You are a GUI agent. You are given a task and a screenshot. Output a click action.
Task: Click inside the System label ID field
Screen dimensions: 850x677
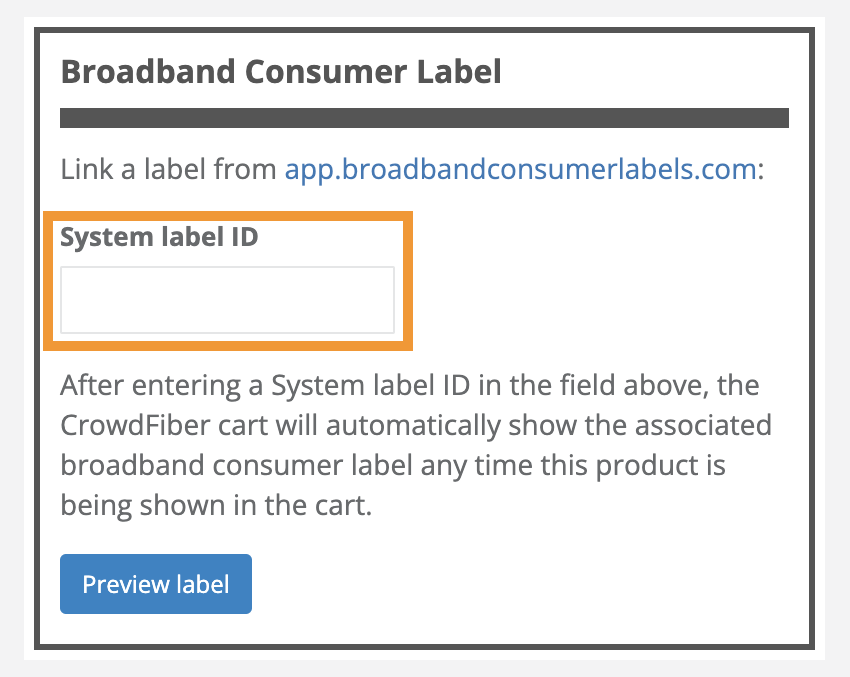(x=227, y=299)
